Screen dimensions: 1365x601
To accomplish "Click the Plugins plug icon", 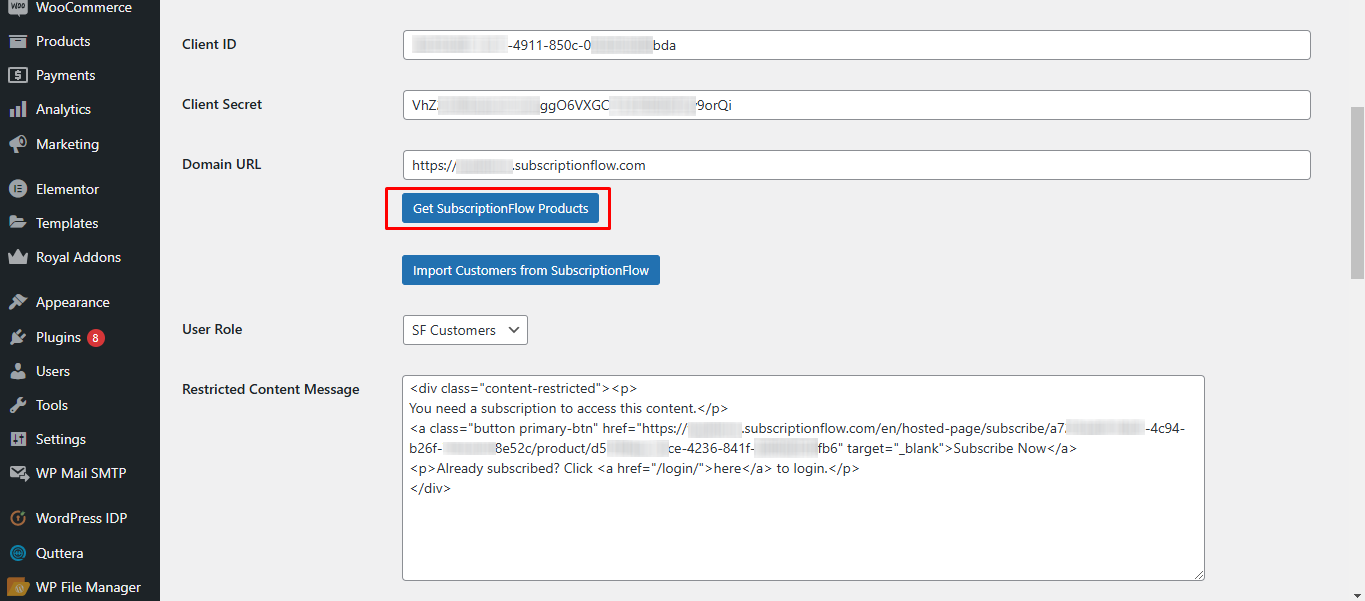I will [x=17, y=337].
